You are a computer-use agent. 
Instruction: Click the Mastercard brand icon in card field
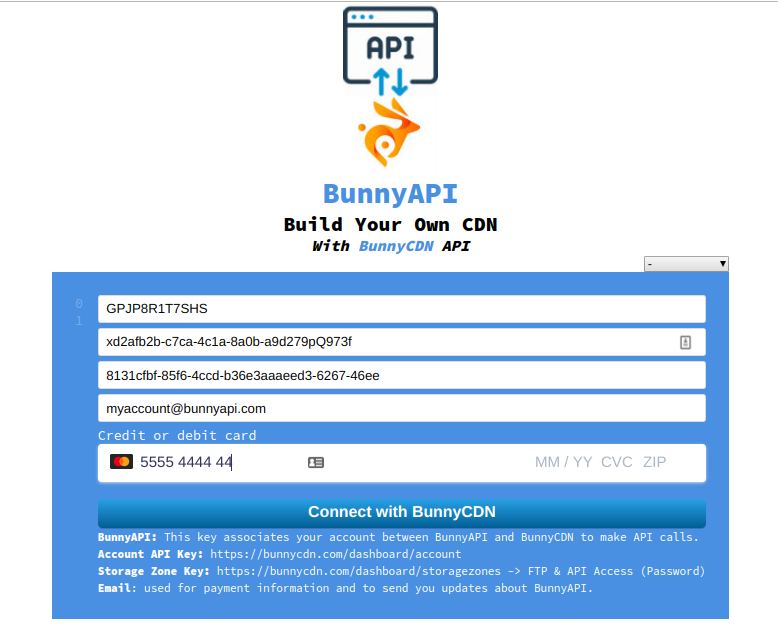point(121,462)
